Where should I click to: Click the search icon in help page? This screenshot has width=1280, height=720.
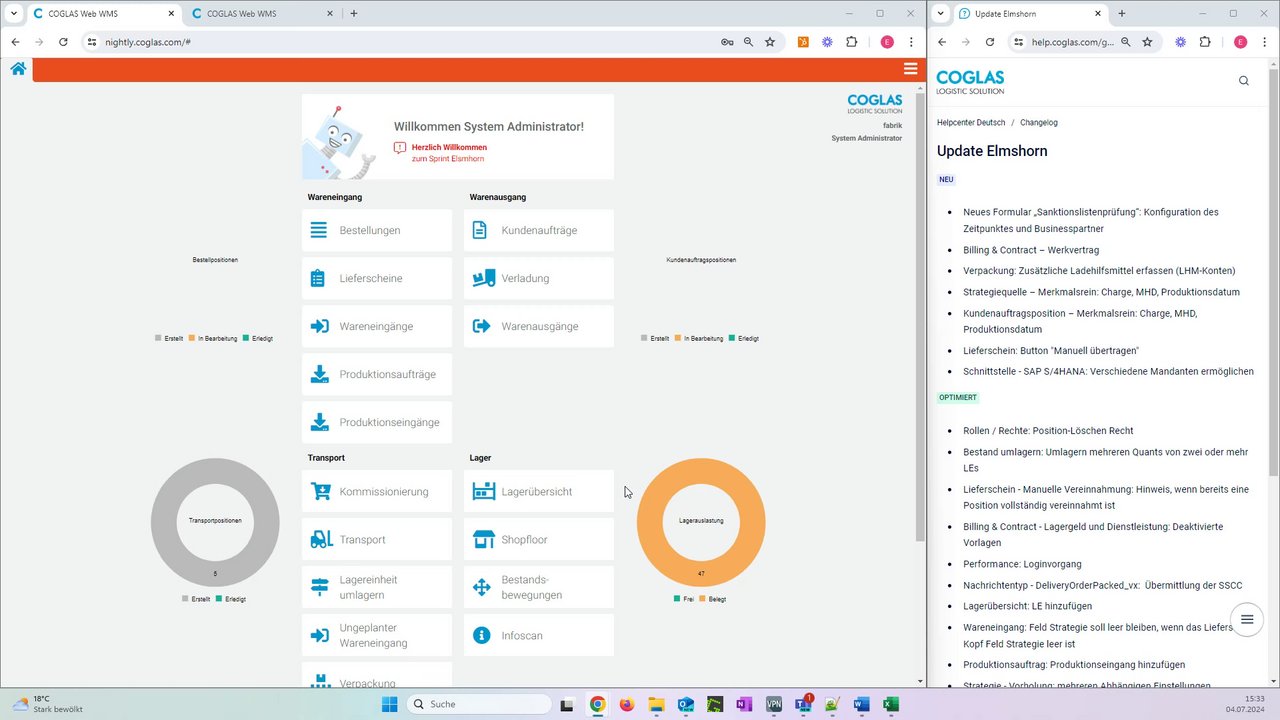click(1244, 81)
